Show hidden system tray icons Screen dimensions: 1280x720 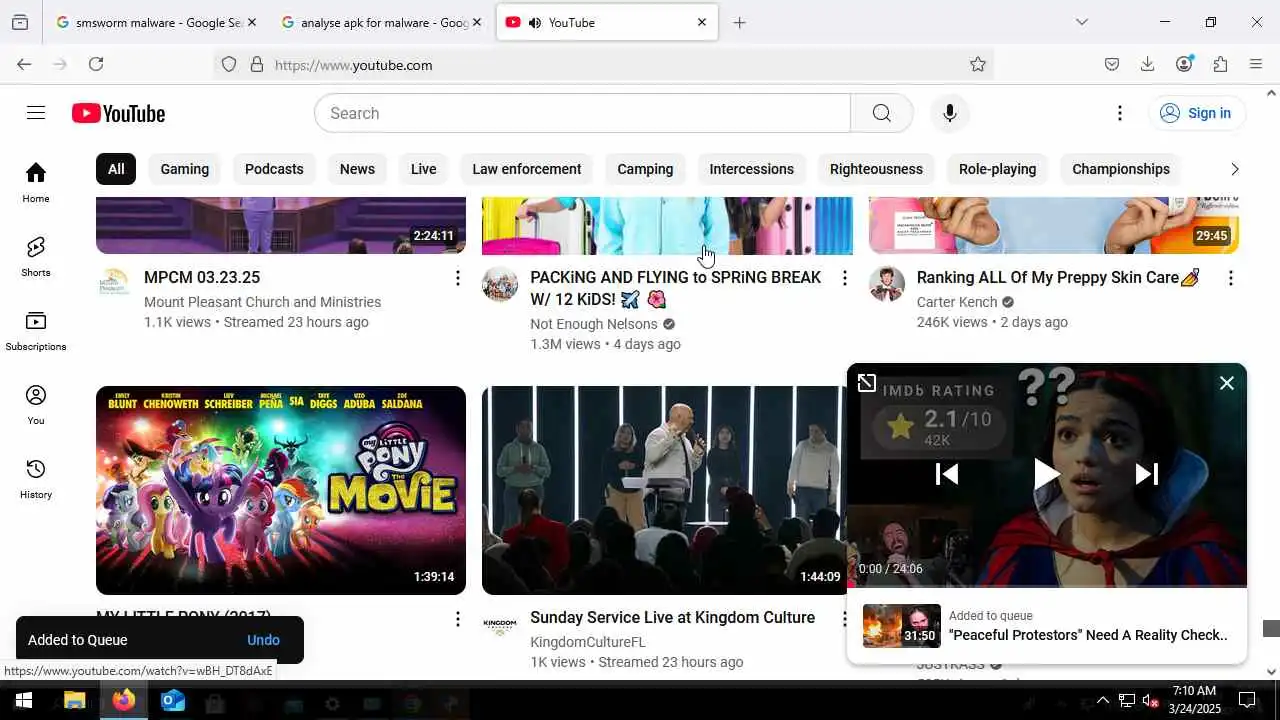1103,700
